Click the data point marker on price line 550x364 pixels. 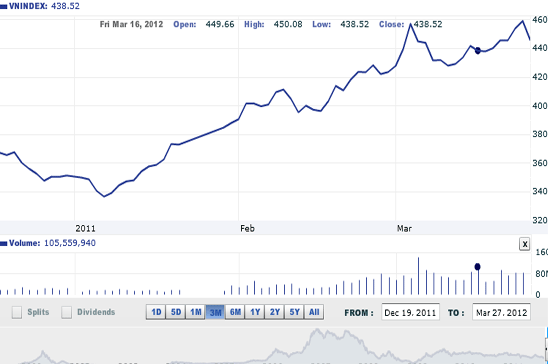[x=478, y=51]
